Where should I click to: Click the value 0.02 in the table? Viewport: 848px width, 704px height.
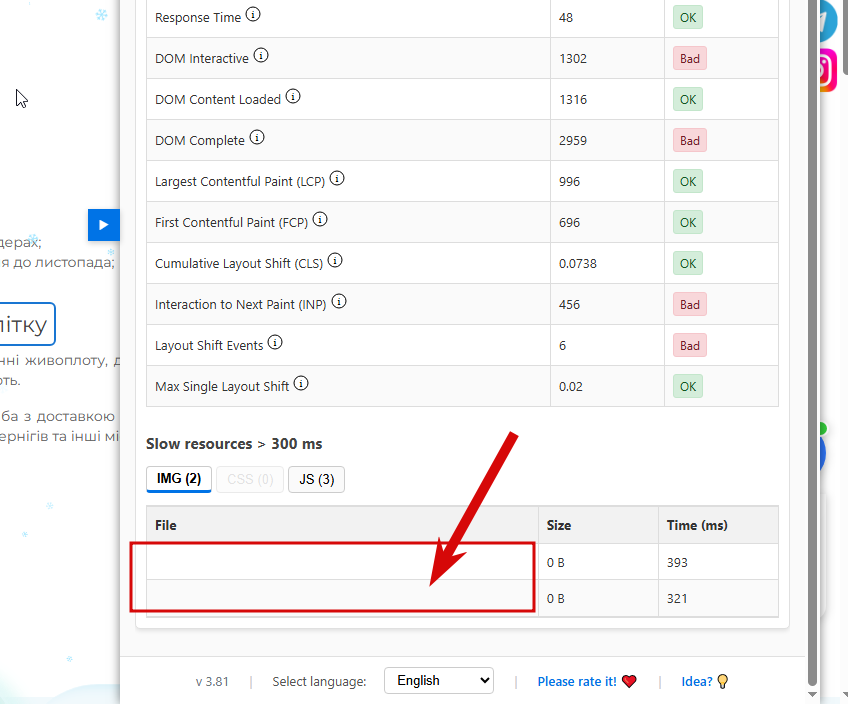point(571,387)
